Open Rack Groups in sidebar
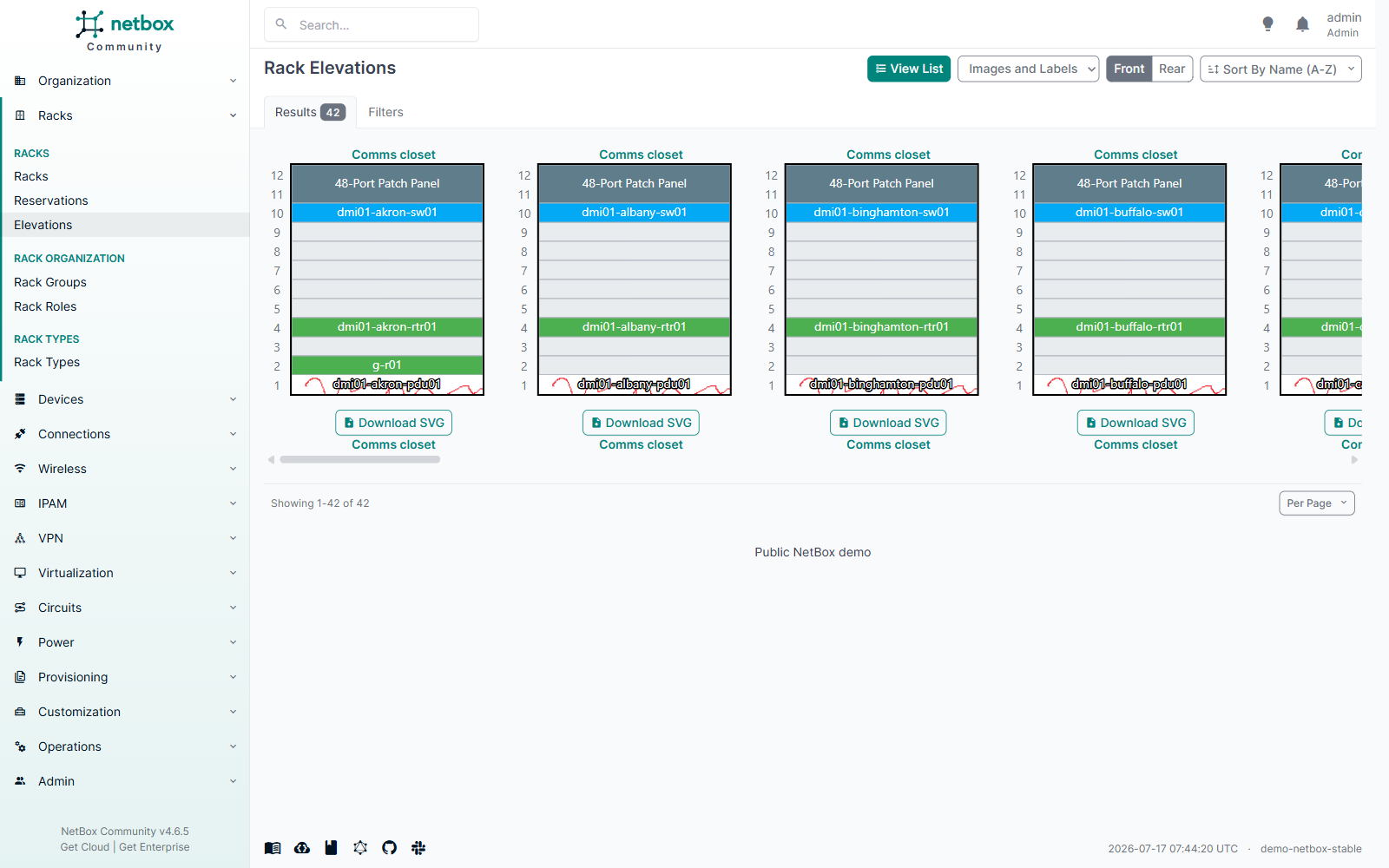Image resolution: width=1389 pixels, height=868 pixels. pos(50,282)
